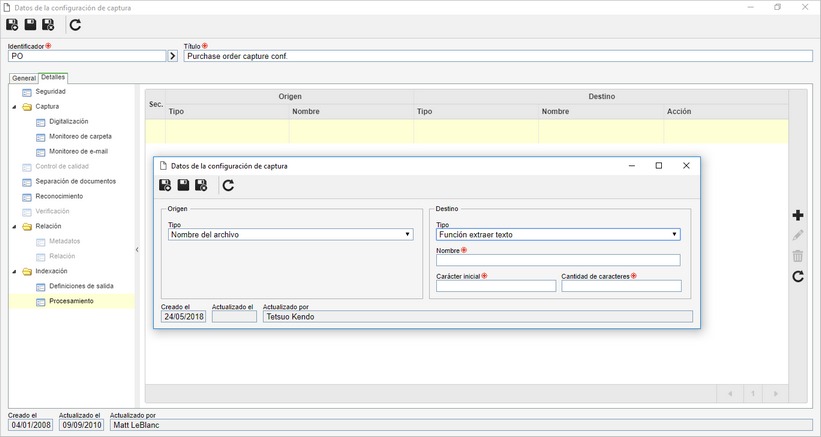Viewport: 821px width, 437px height.
Task: Select Digitalización in the tree
Action: tap(69, 121)
